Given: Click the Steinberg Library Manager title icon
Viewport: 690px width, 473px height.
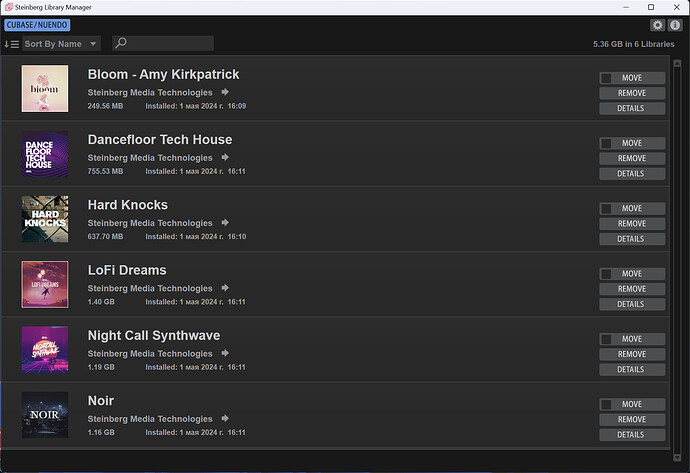Looking at the screenshot, I should pyautogui.click(x=9, y=7).
